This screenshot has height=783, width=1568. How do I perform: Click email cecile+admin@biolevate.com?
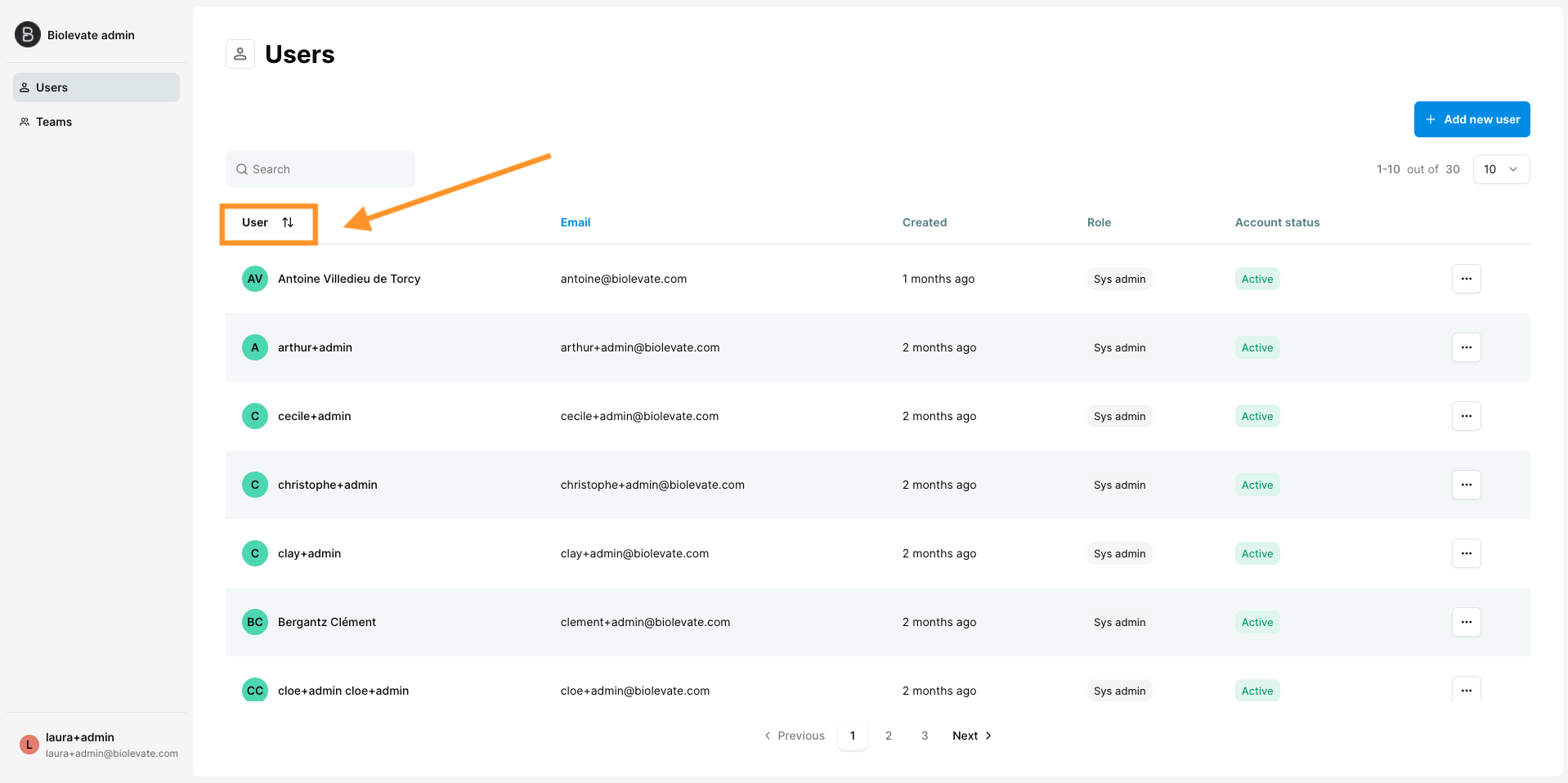(640, 416)
